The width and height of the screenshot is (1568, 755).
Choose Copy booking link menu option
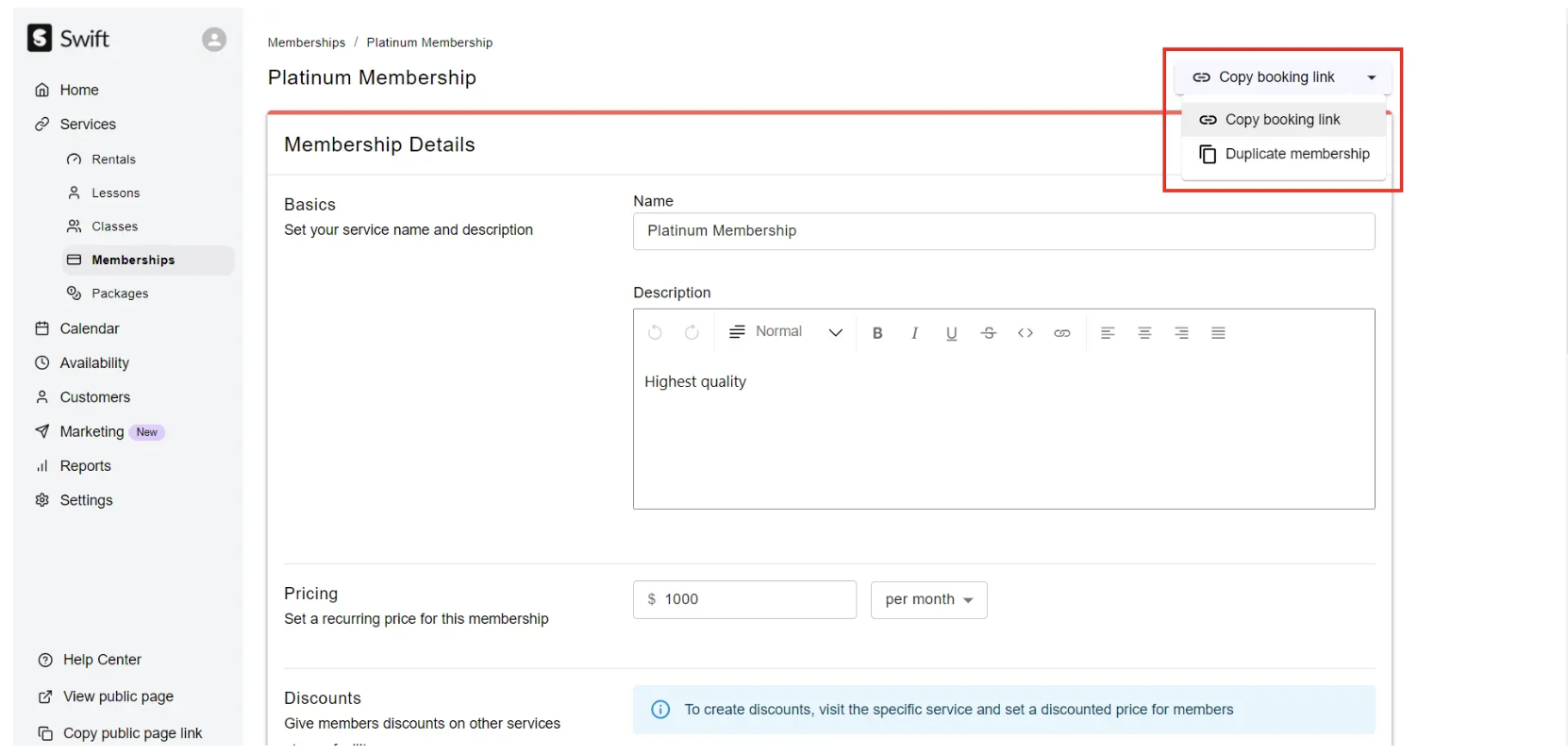pyautogui.click(x=1282, y=120)
